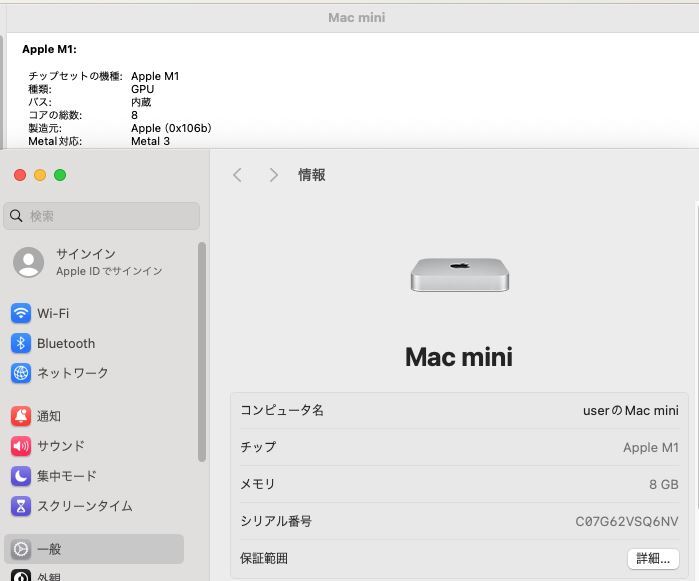Click the メモリ row label
Screen dimensions: 699x581
[x=258, y=484]
